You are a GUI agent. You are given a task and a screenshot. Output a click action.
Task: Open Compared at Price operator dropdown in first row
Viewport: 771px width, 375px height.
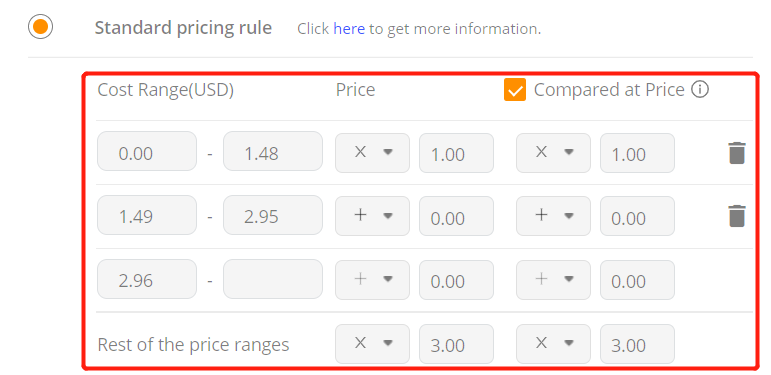(553, 153)
